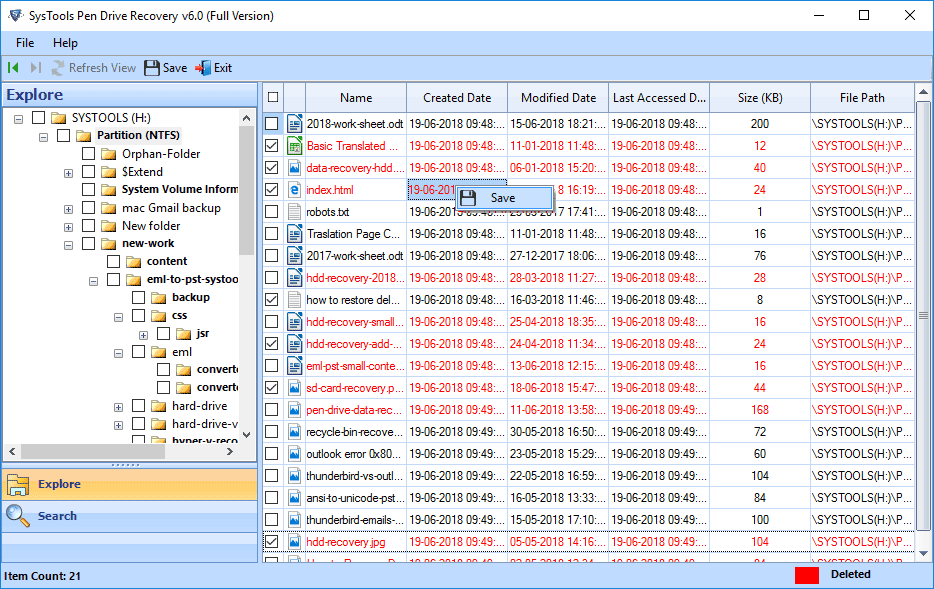Tick the mac Gmail backup folder checkbox
The height and width of the screenshot is (589, 934).
pyautogui.click(x=89, y=208)
